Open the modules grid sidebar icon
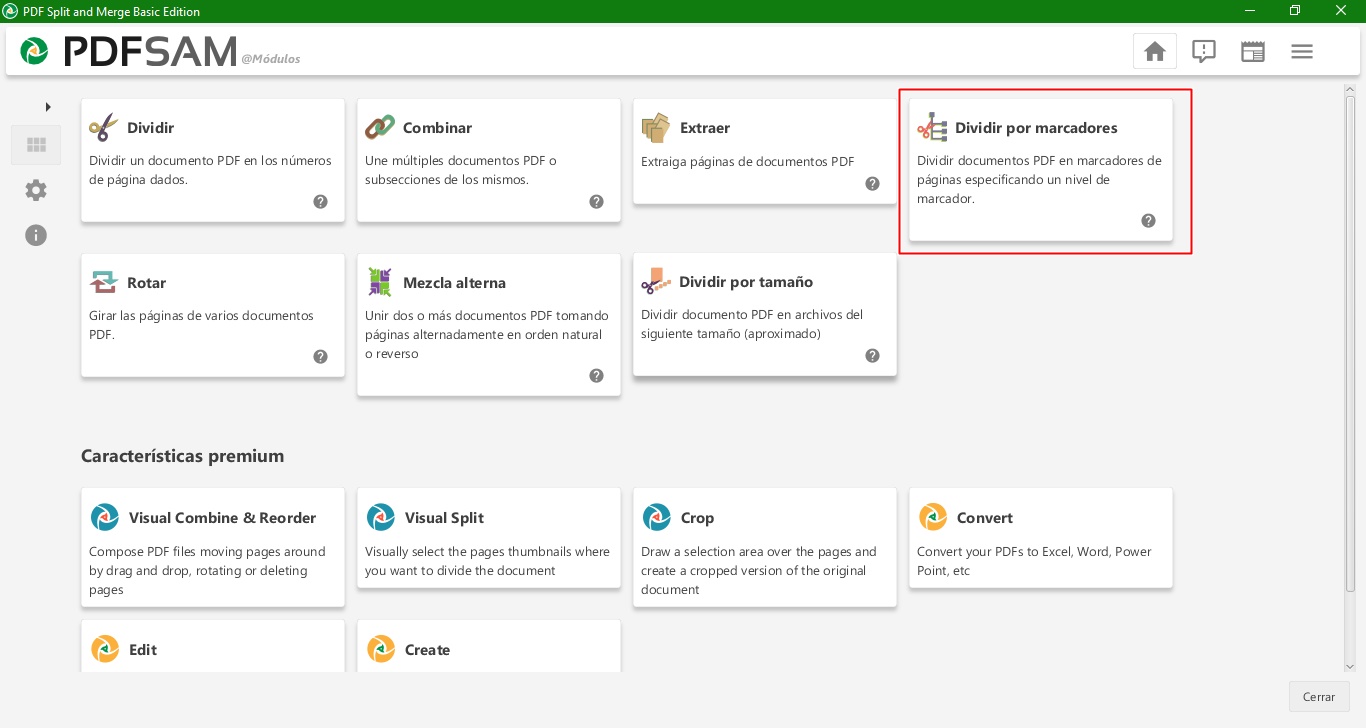The height and width of the screenshot is (728, 1366). 36,145
